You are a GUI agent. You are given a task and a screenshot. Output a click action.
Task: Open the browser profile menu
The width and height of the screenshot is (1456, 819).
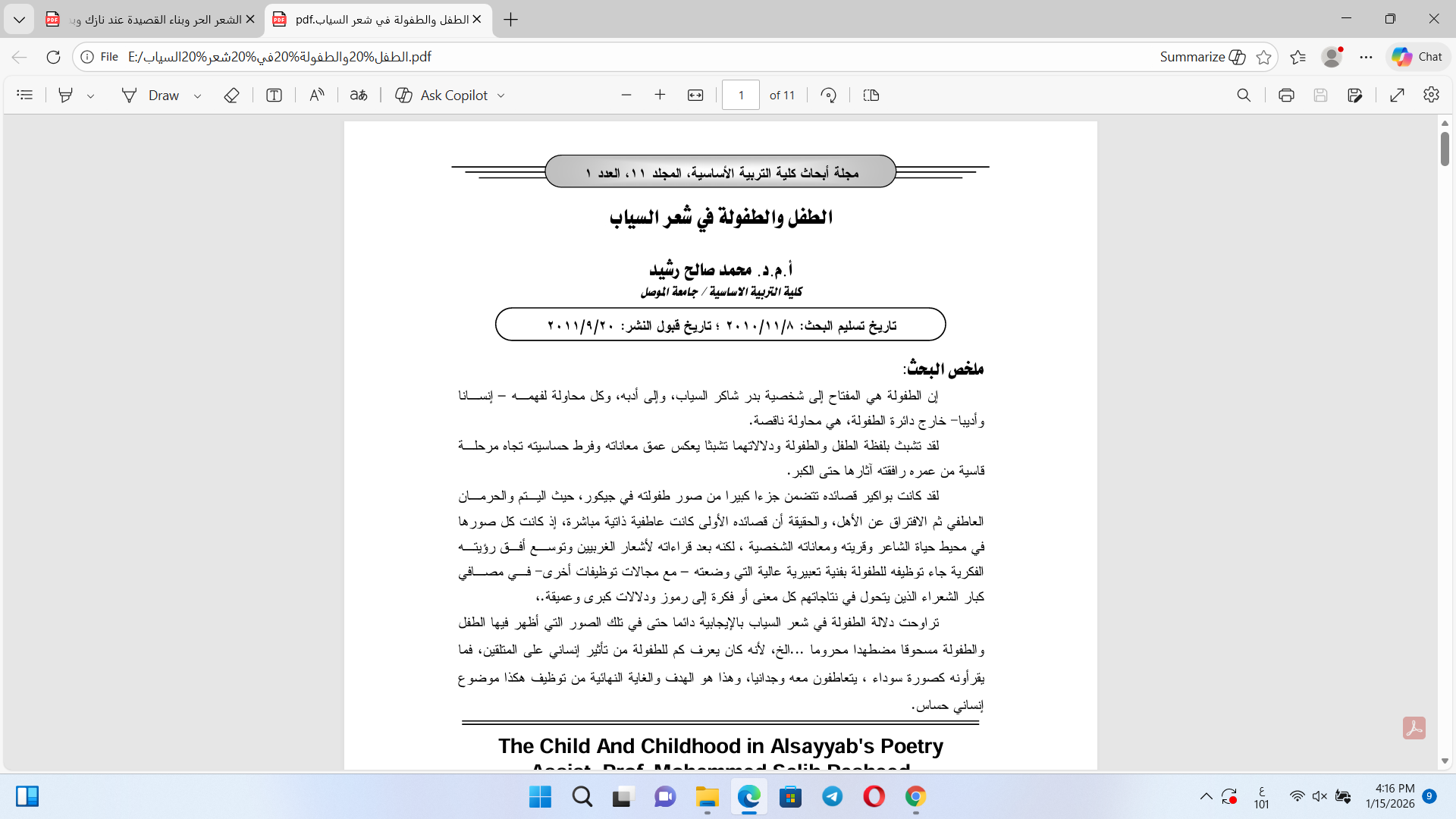(1332, 57)
